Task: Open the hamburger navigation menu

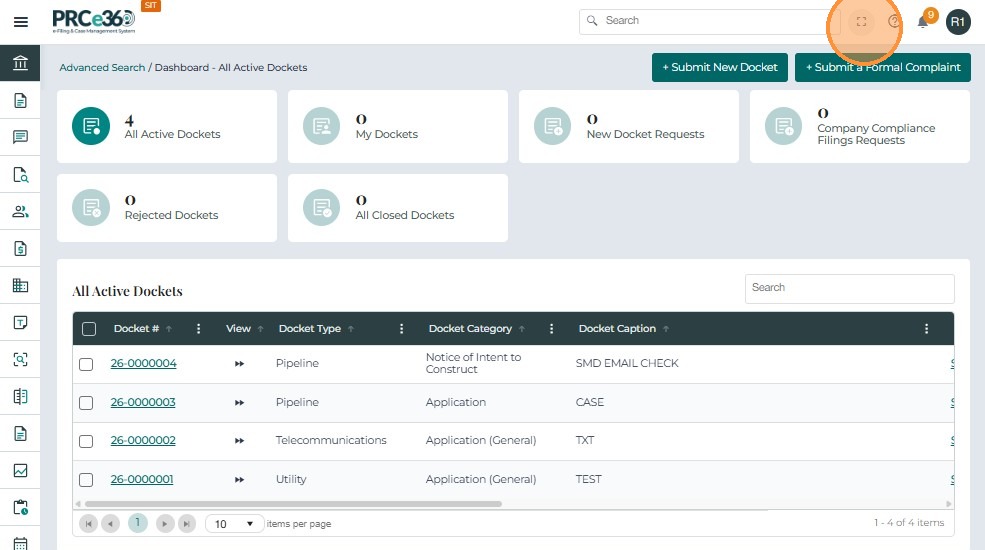Action: 20,22
